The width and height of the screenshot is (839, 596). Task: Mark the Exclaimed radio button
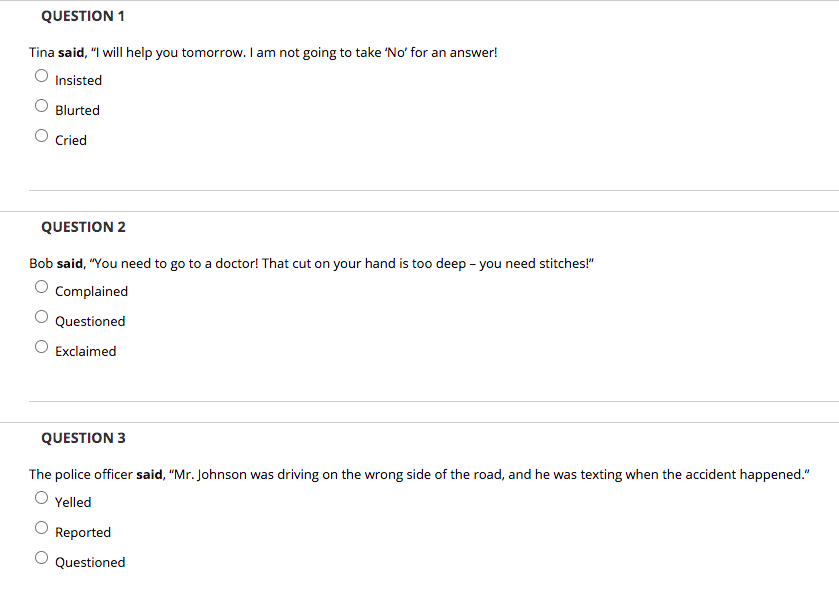pos(41,347)
